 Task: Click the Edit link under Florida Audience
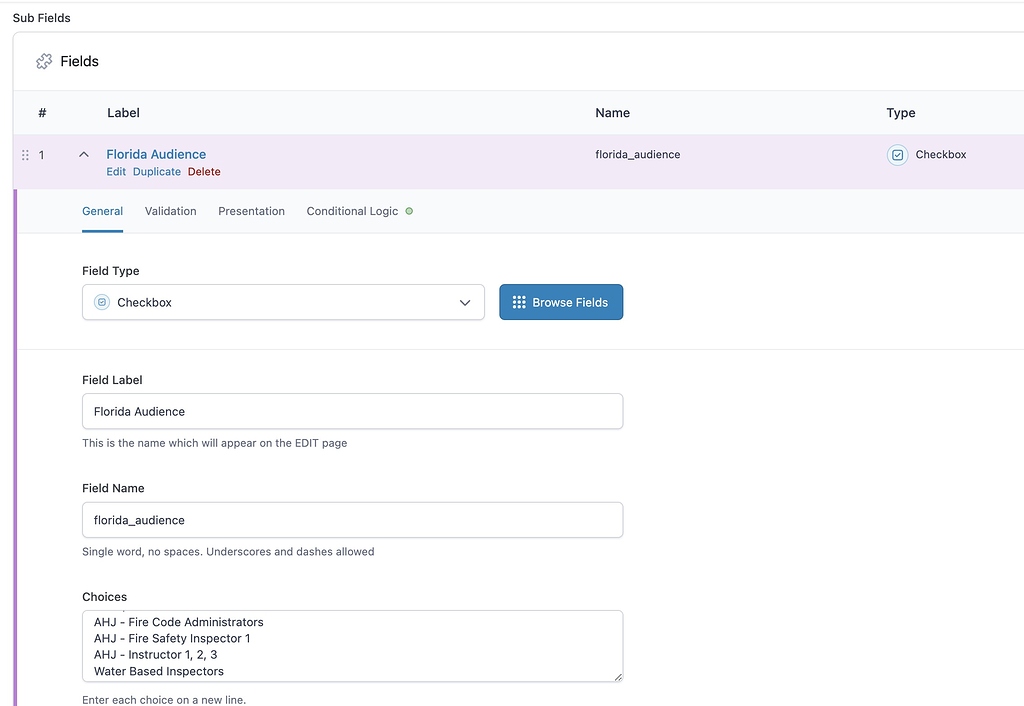coord(115,171)
